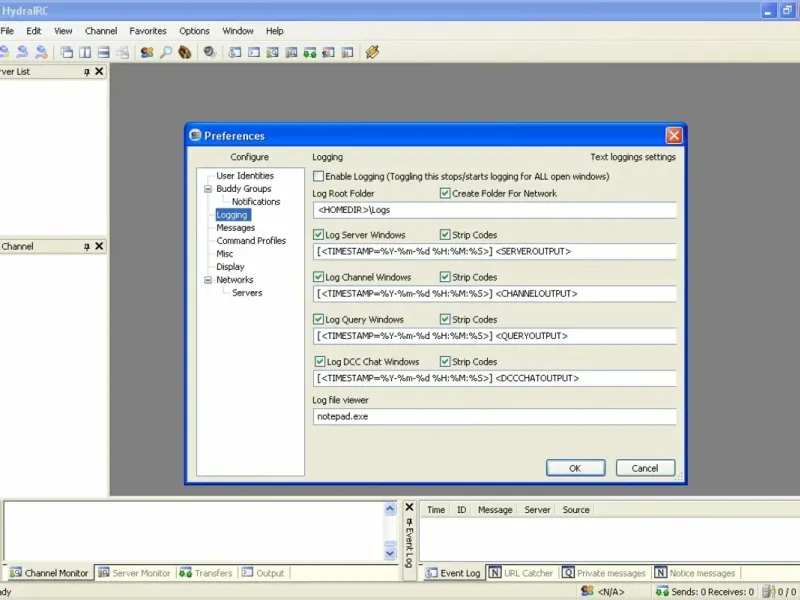Pin the Server List panel
The image size is (800, 600).
pyautogui.click(x=87, y=72)
